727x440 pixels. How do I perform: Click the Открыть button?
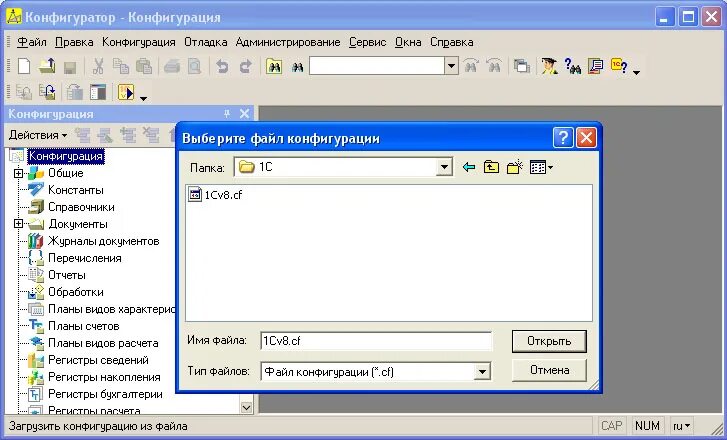point(549,341)
